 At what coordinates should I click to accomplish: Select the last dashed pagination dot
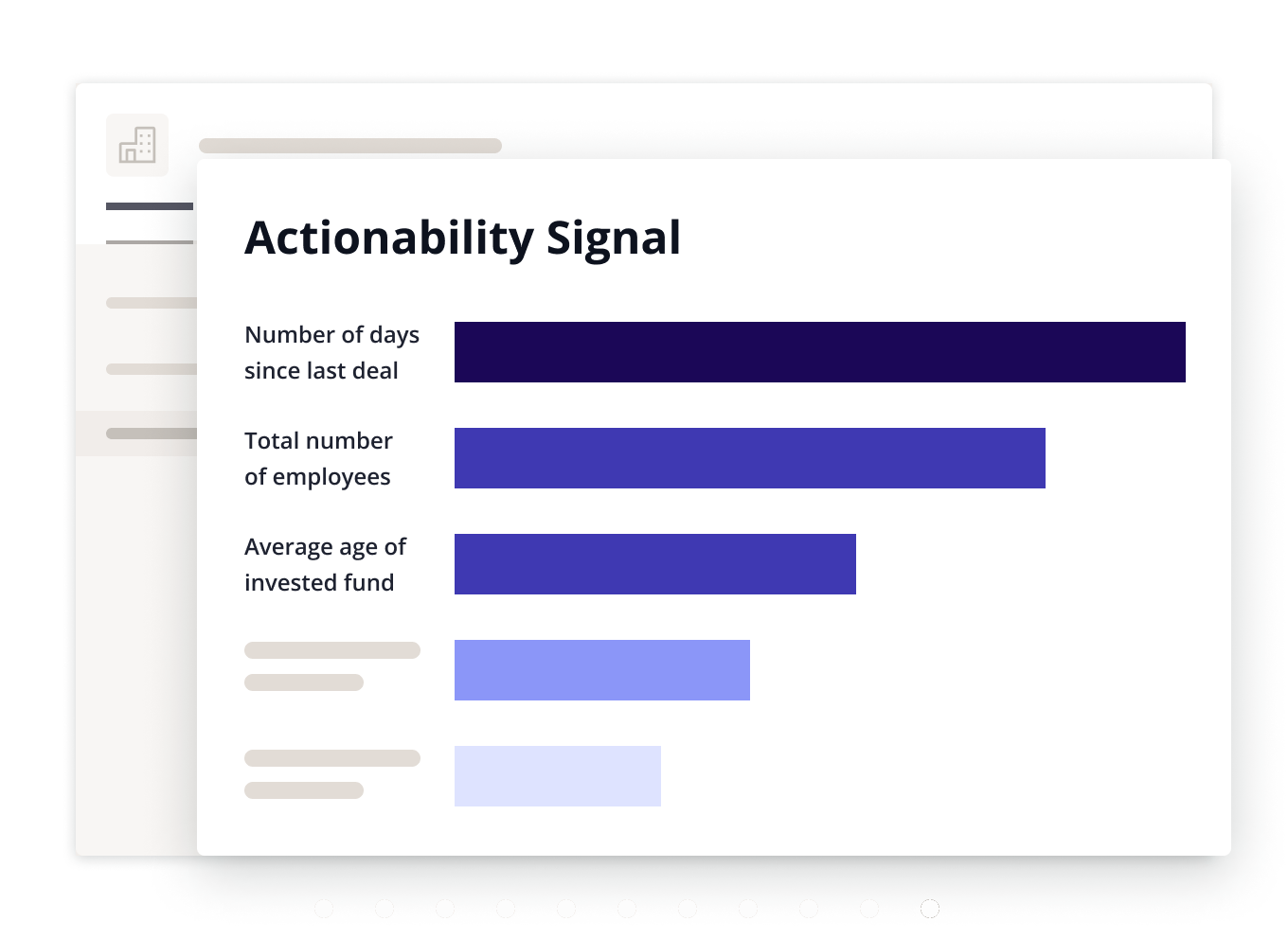pyautogui.click(x=930, y=909)
